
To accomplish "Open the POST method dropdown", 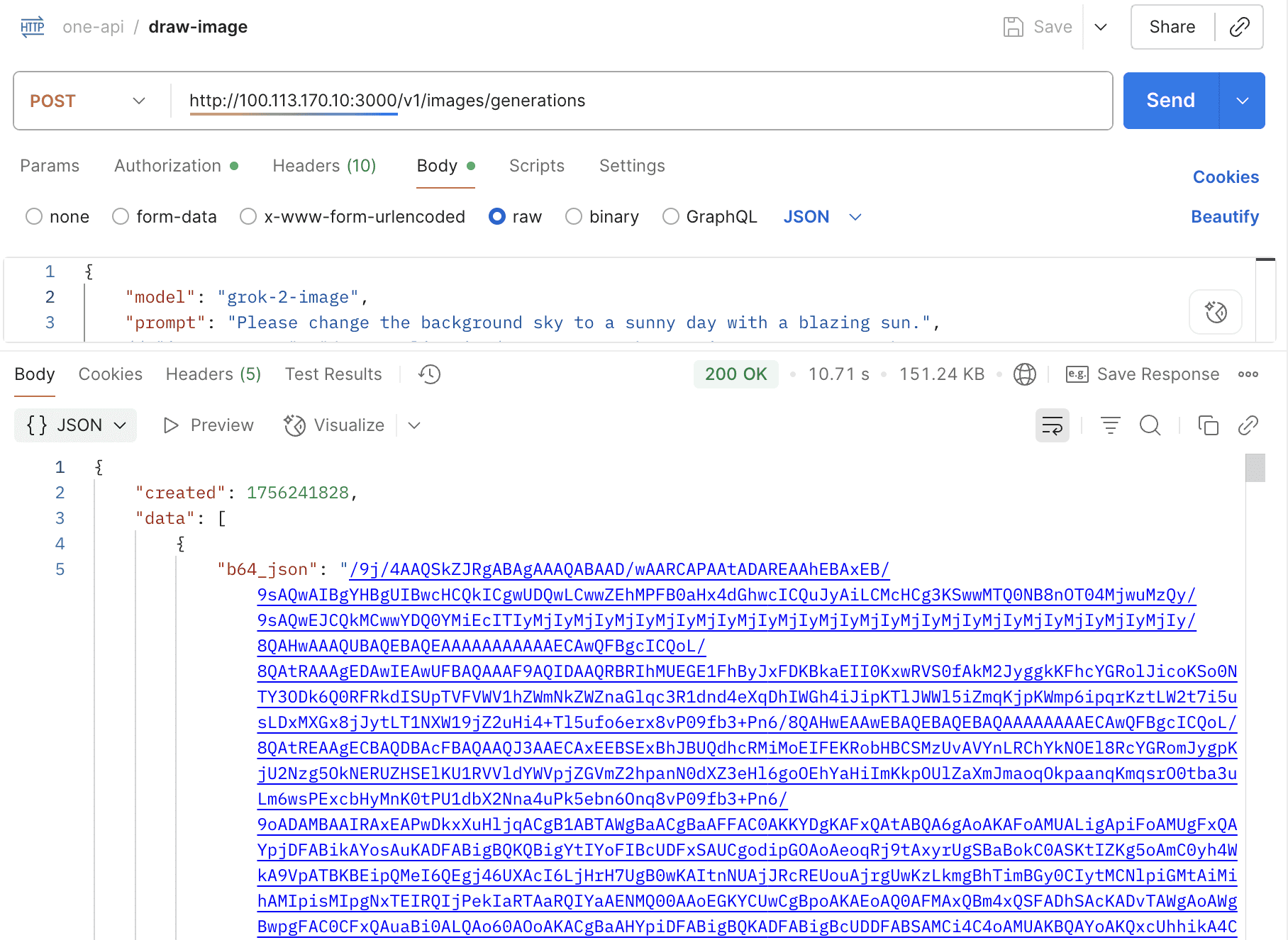I will [89, 101].
